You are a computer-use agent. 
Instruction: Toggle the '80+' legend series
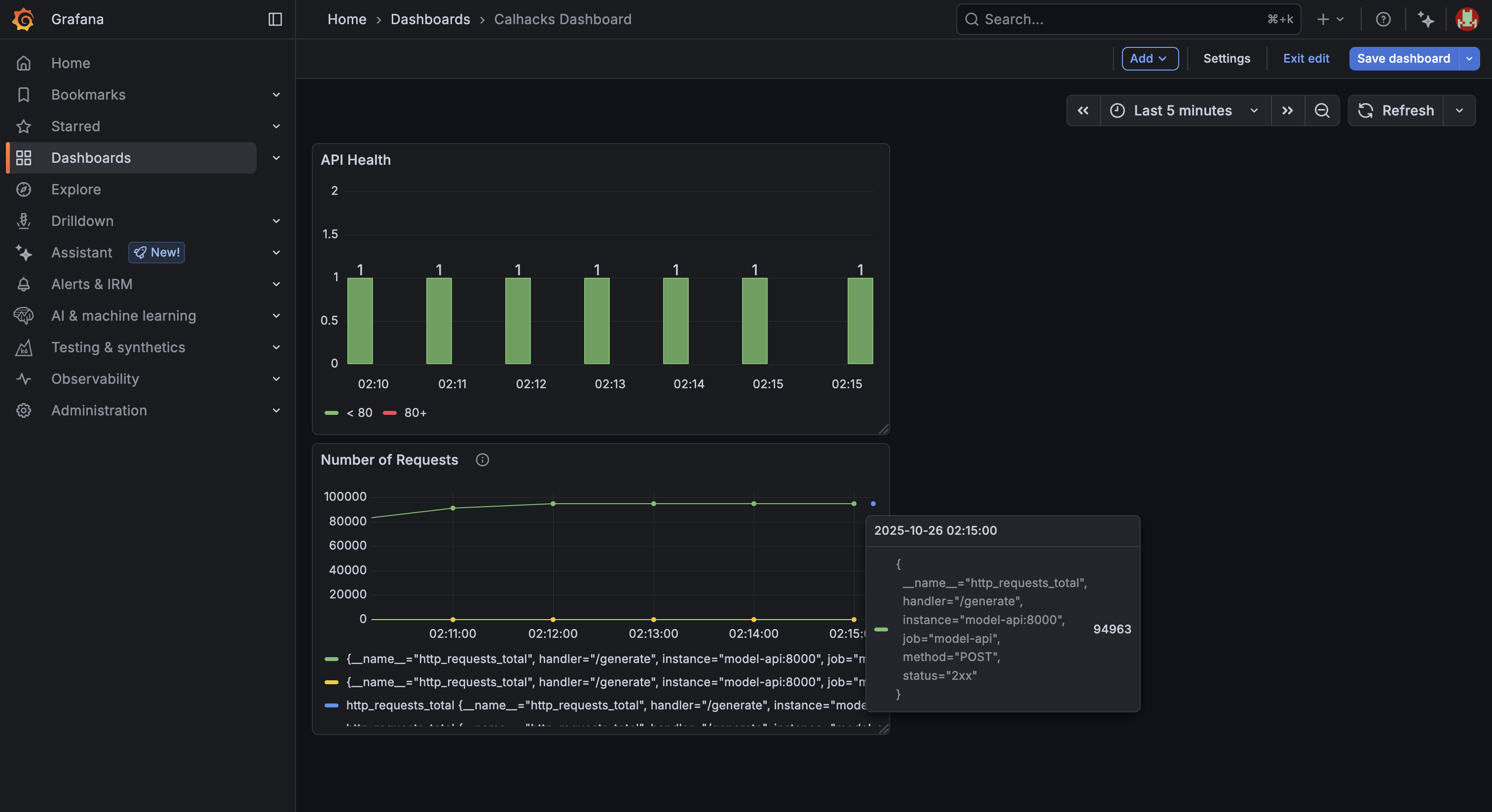pyautogui.click(x=415, y=413)
